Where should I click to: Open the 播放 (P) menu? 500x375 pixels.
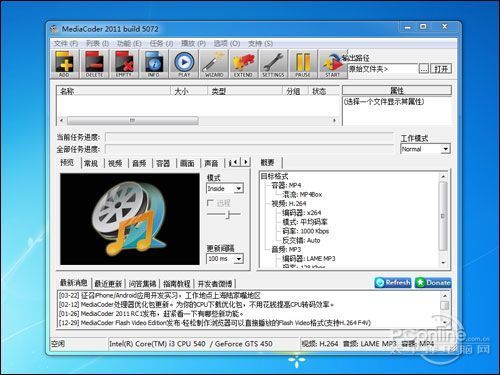[193, 43]
